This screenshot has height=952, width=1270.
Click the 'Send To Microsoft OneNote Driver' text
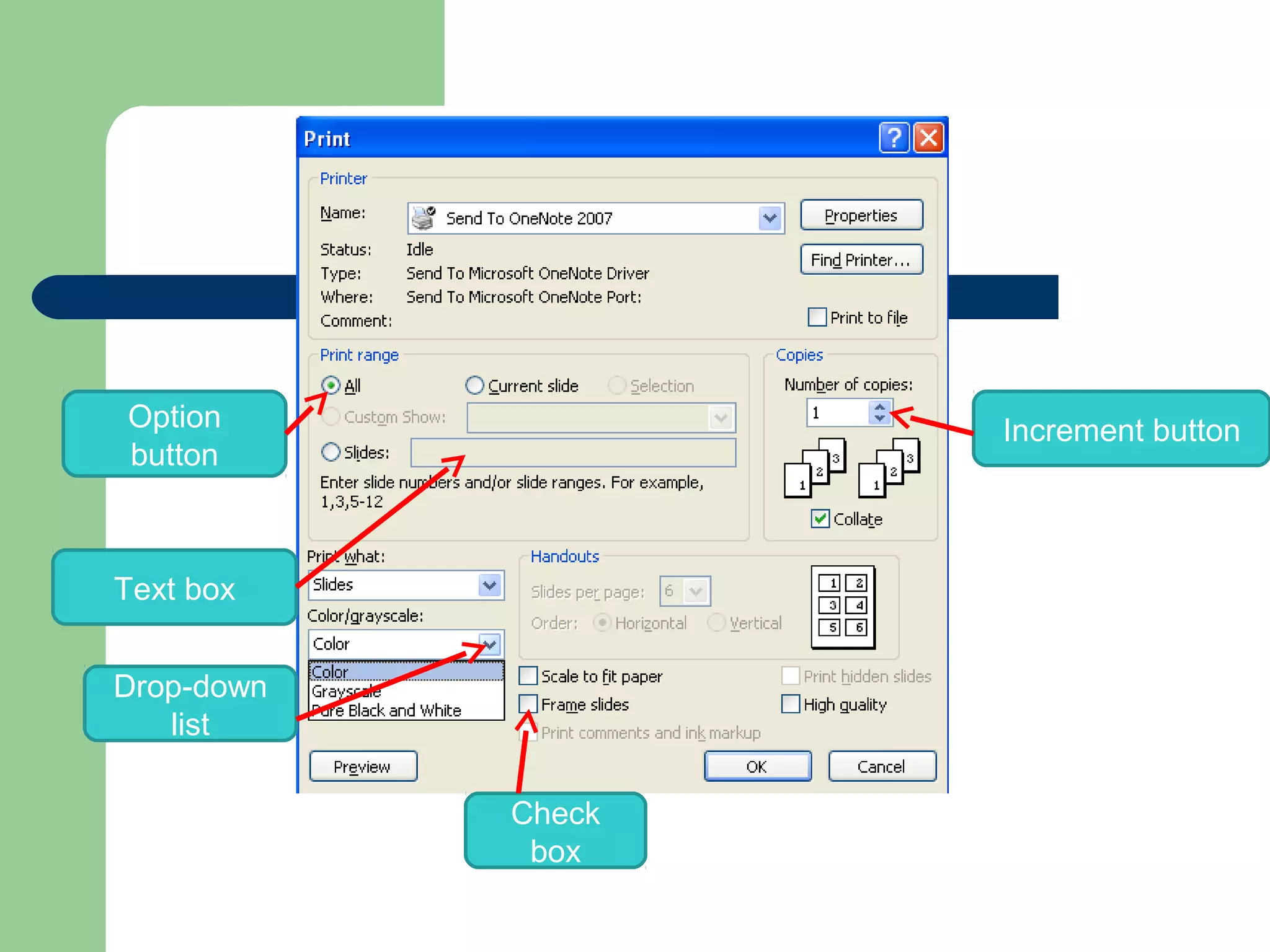tap(528, 273)
